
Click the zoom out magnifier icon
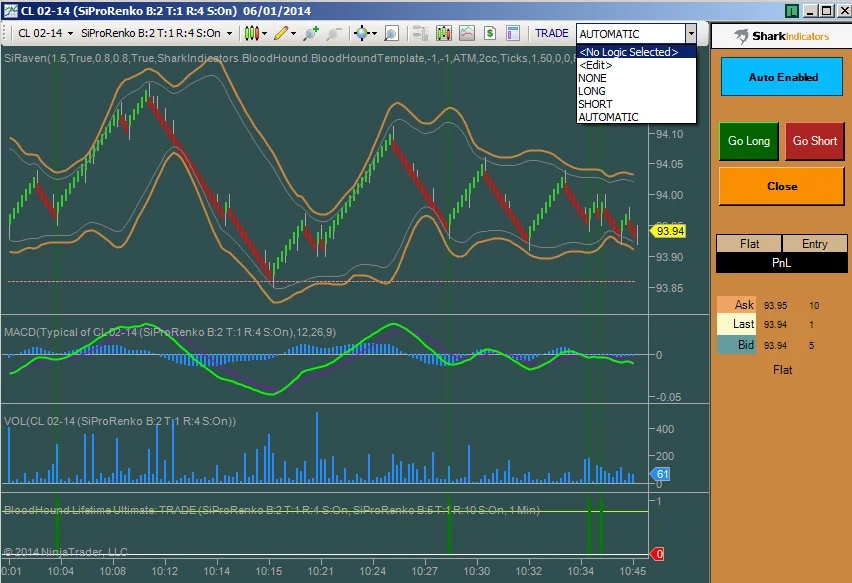[334, 33]
